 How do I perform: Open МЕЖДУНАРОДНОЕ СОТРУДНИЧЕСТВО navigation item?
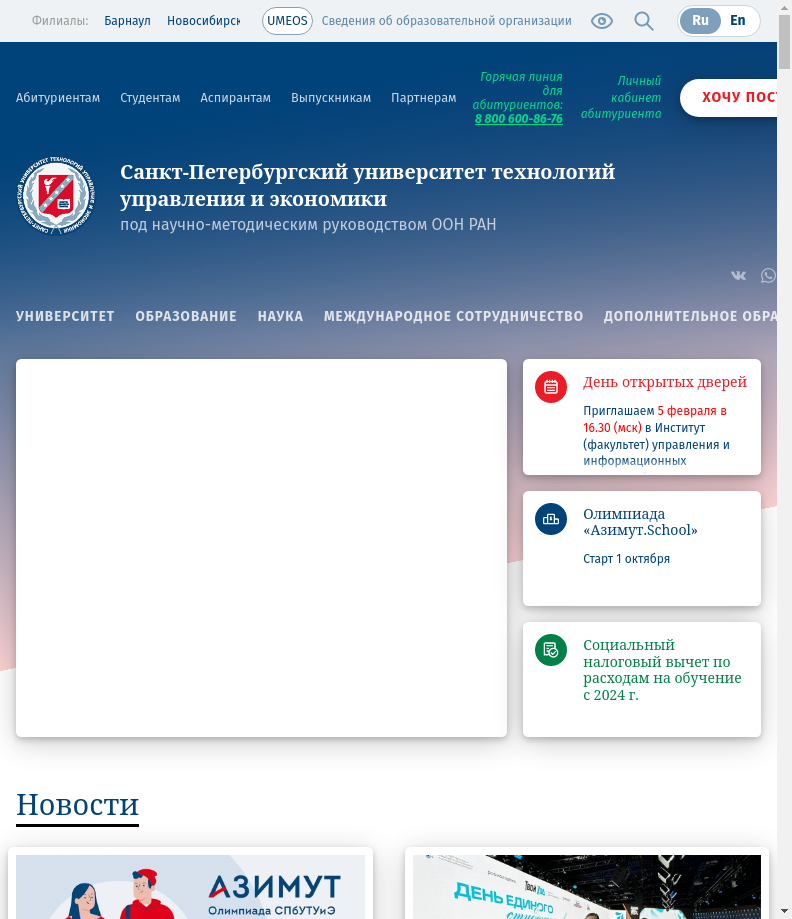[x=453, y=316]
